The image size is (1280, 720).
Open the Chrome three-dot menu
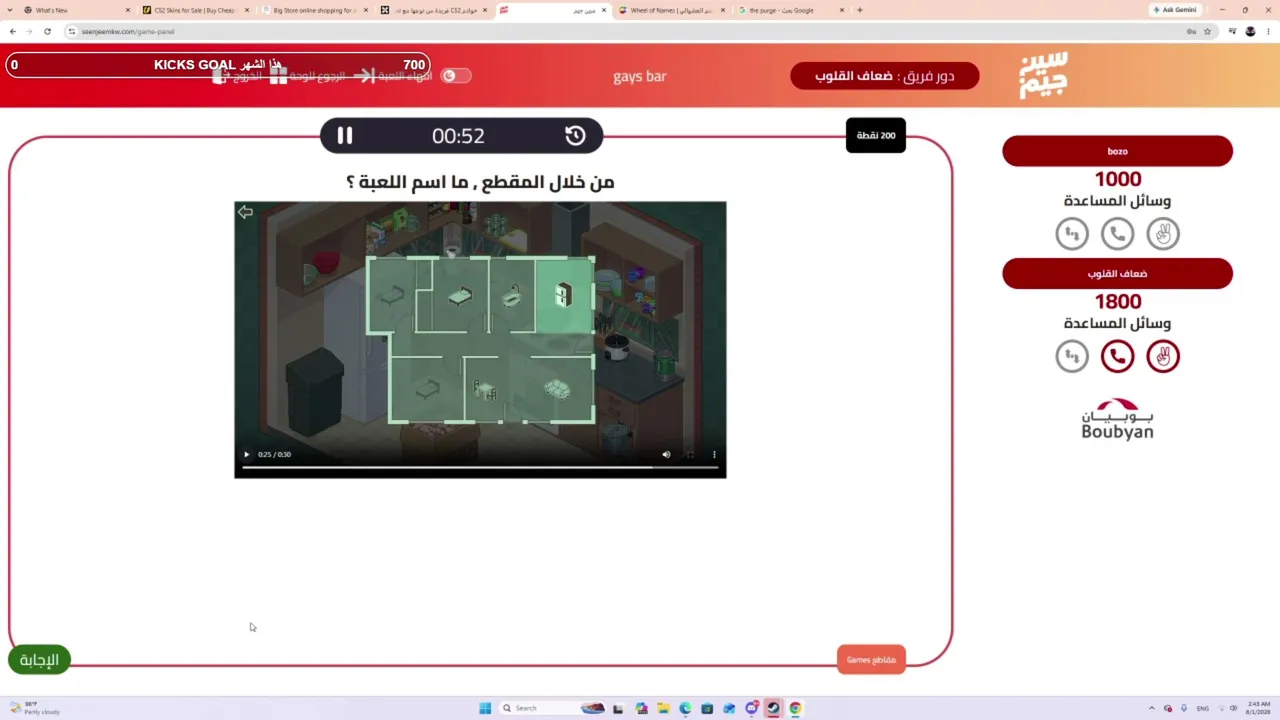click(x=1268, y=31)
